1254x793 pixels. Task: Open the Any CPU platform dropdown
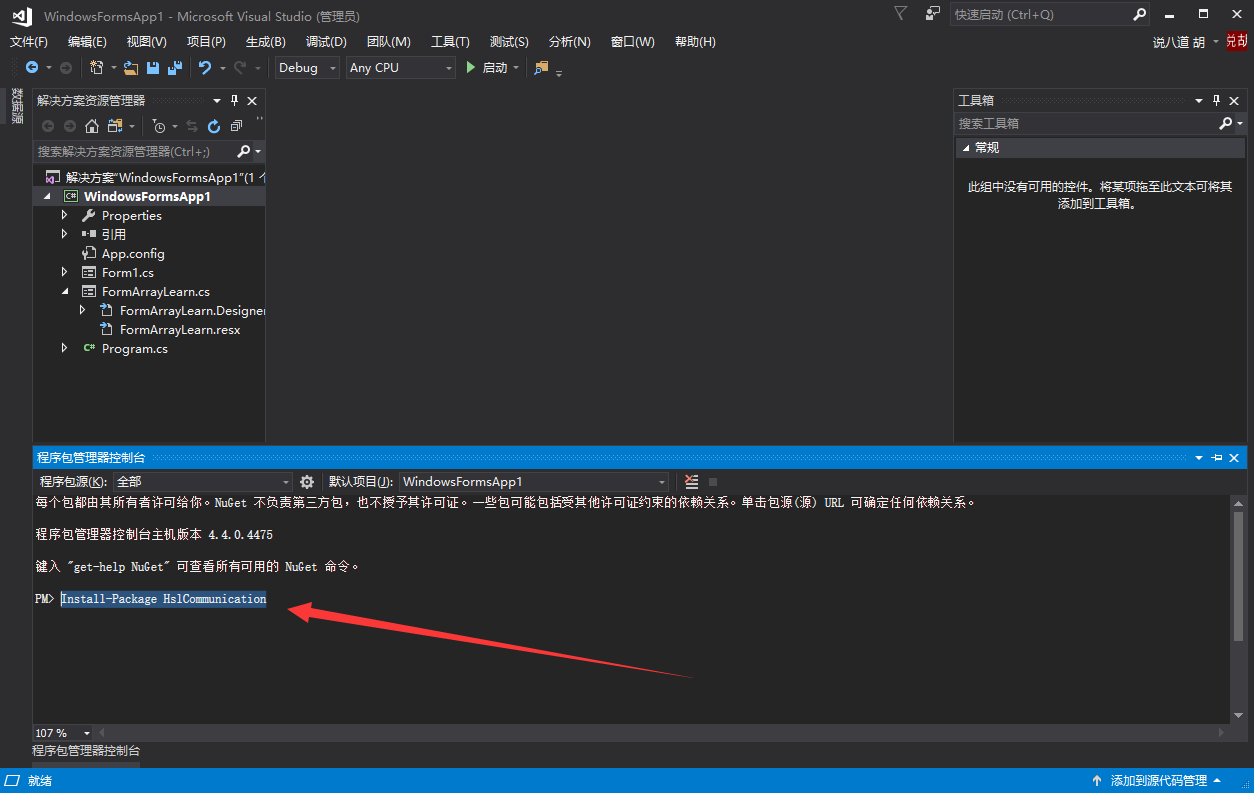pos(400,68)
